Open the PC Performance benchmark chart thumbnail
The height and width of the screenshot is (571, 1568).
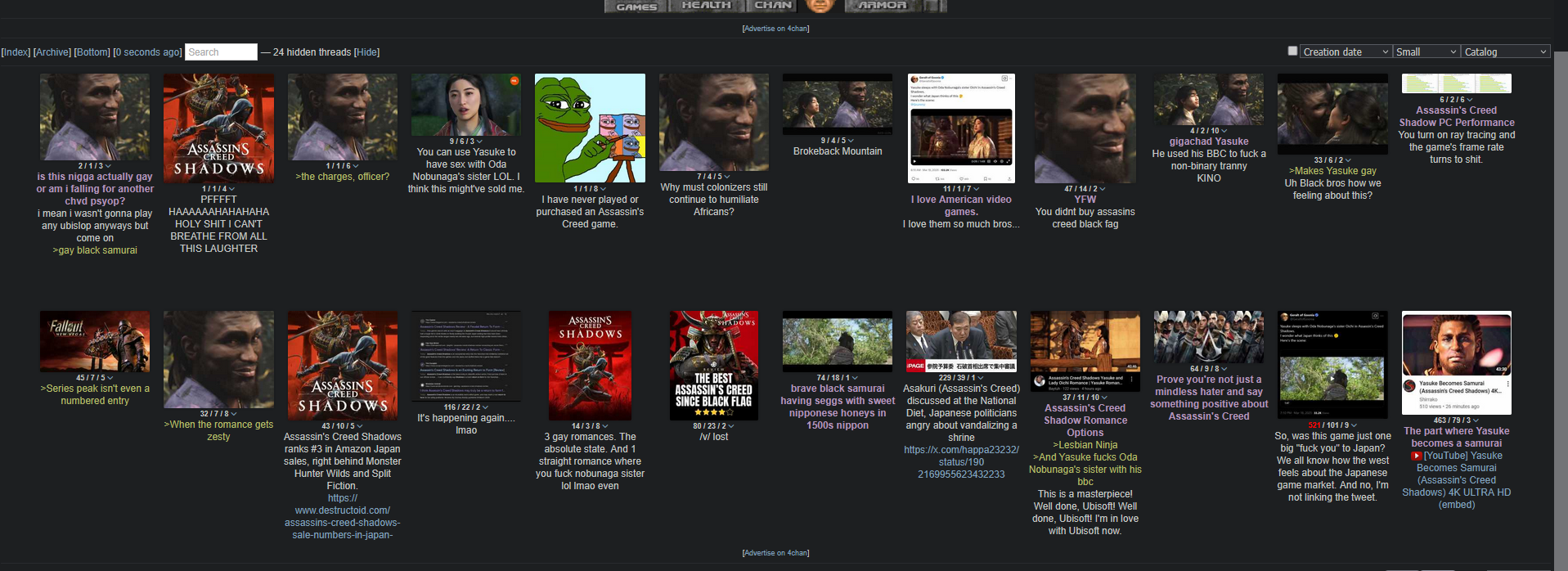(1456, 83)
